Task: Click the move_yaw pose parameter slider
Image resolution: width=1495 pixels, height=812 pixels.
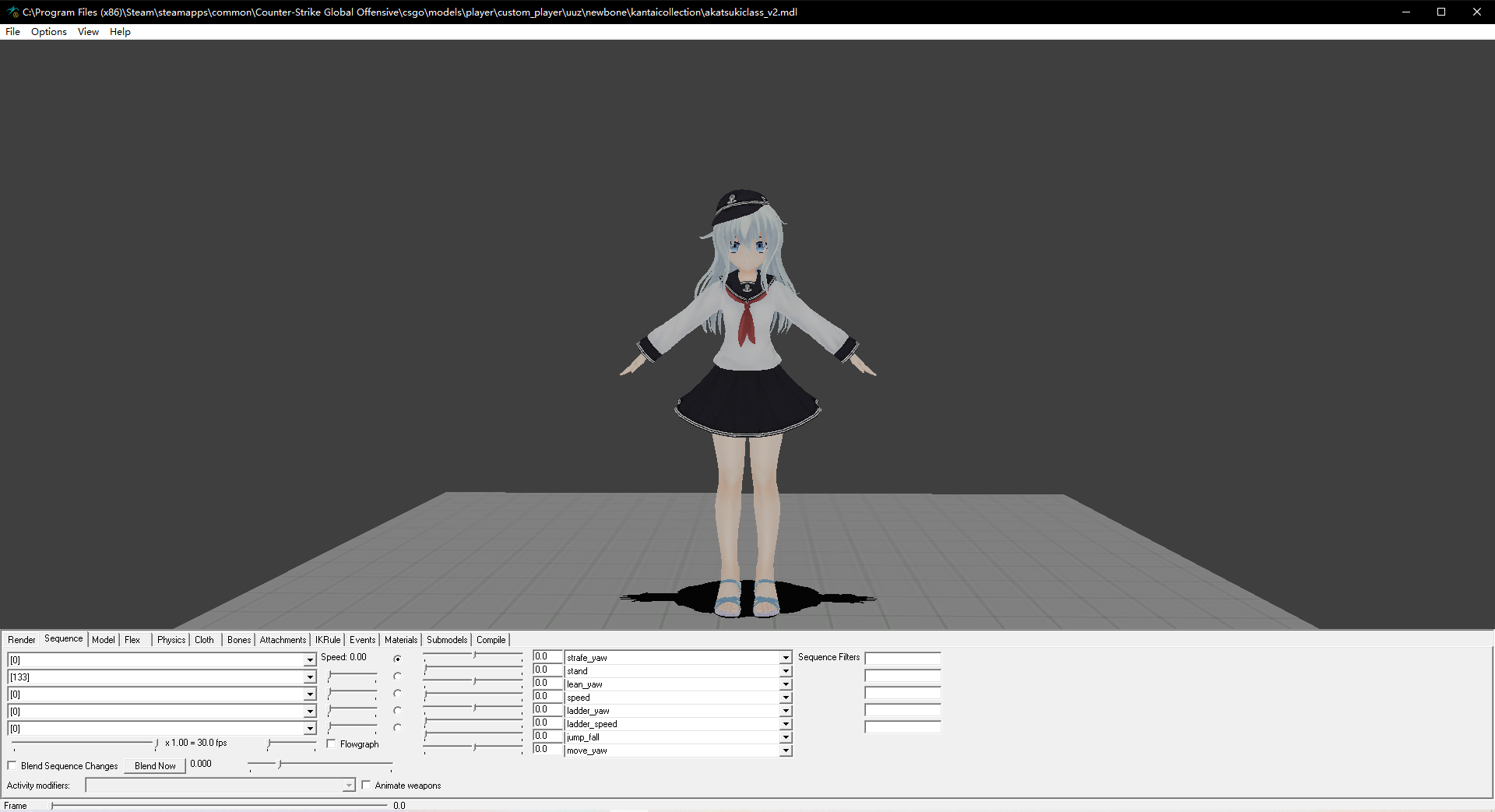Action: pyautogui.click(x=473, y=747)
